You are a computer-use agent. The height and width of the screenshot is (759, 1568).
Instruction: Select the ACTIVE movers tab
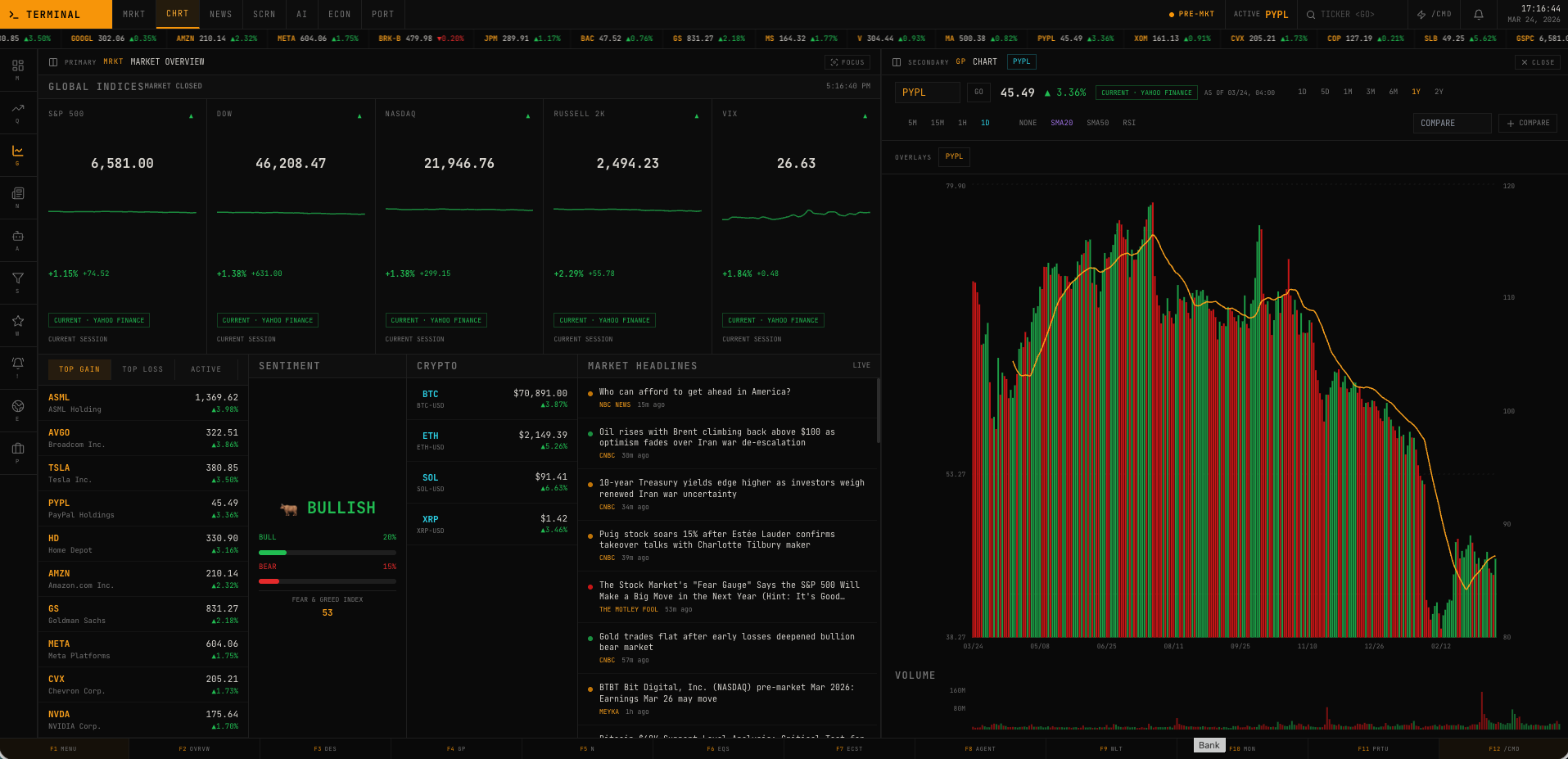[206, 369]
